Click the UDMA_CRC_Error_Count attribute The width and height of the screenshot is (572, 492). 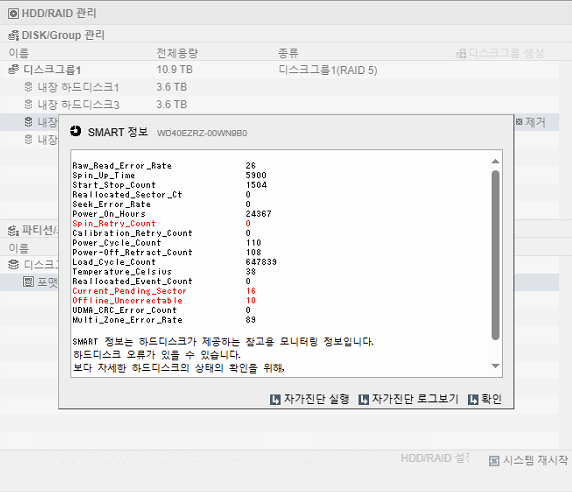coord(124,310)
